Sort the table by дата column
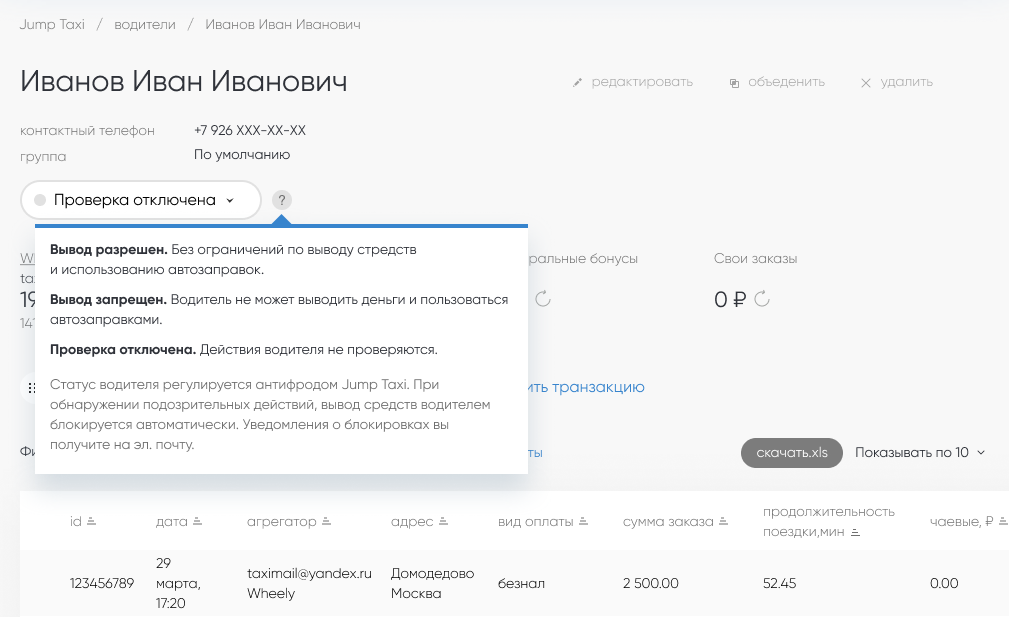 197,522
